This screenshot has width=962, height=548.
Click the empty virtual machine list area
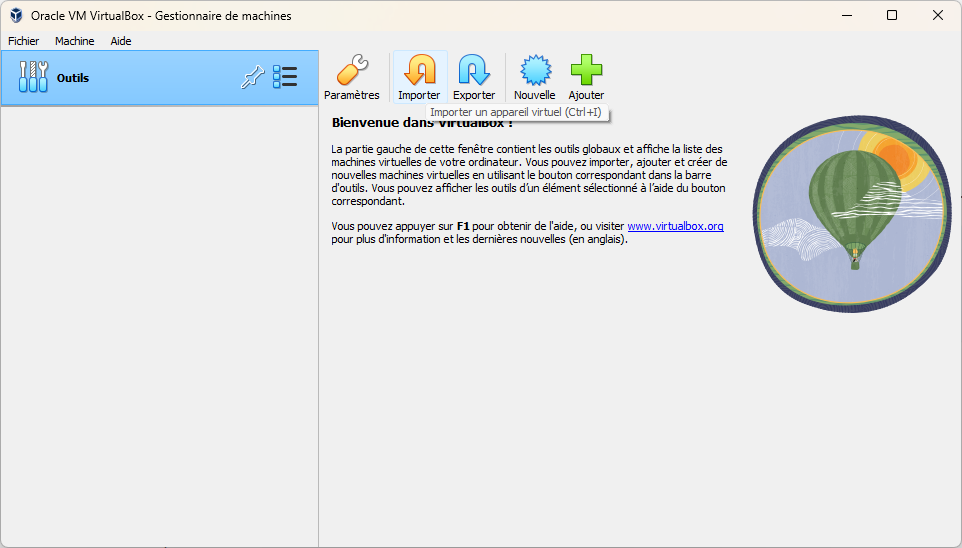pos(159,320)
